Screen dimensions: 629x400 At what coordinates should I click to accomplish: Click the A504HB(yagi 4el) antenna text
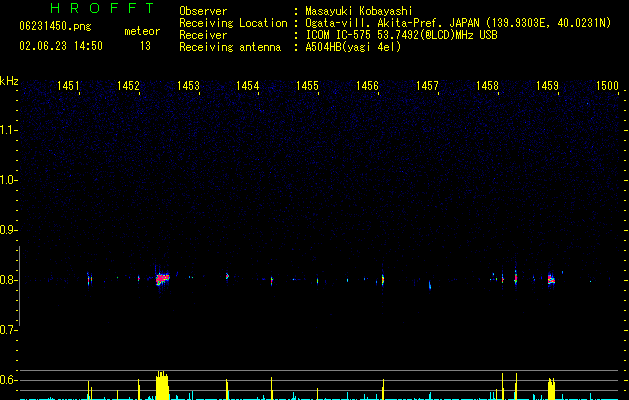coord(353,47)
